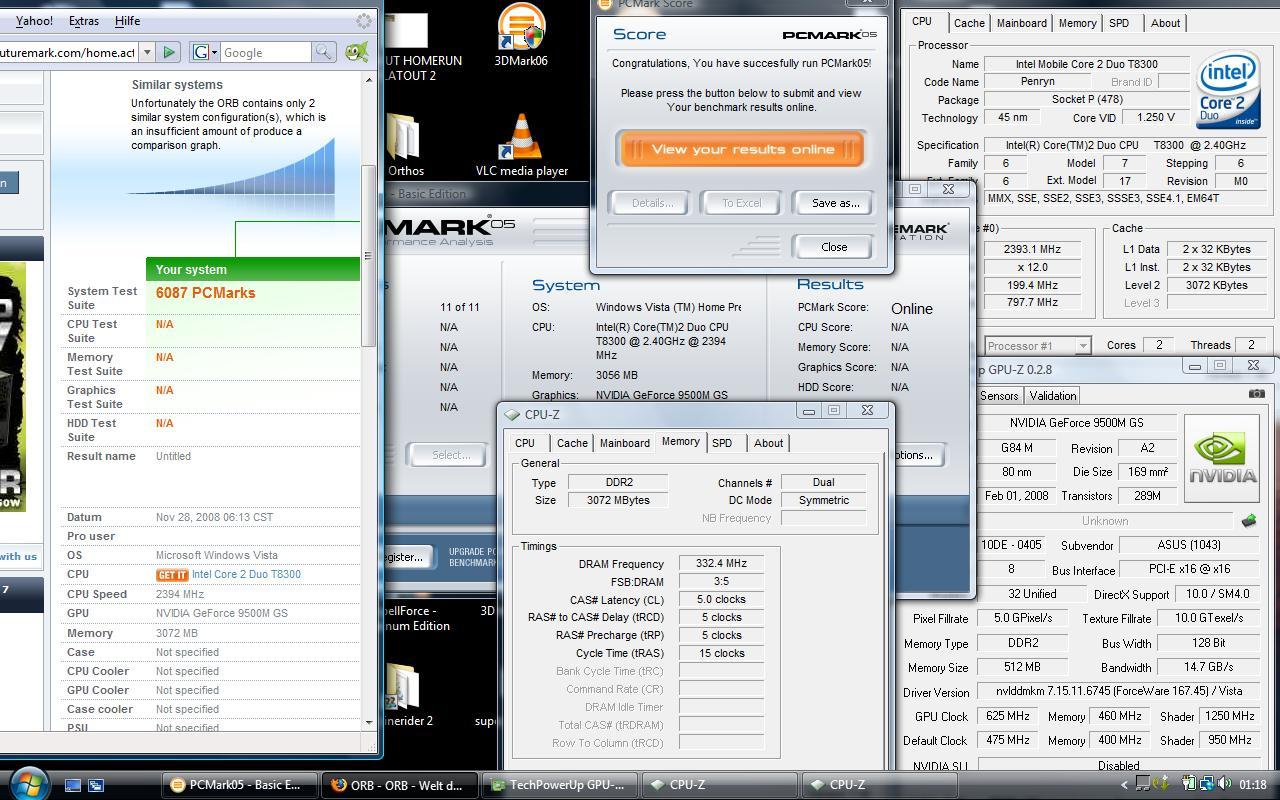Viewport: 1280px width, 800px height.
Task: Click CPU-Z window title icon
Action: (x=512, y=414)
